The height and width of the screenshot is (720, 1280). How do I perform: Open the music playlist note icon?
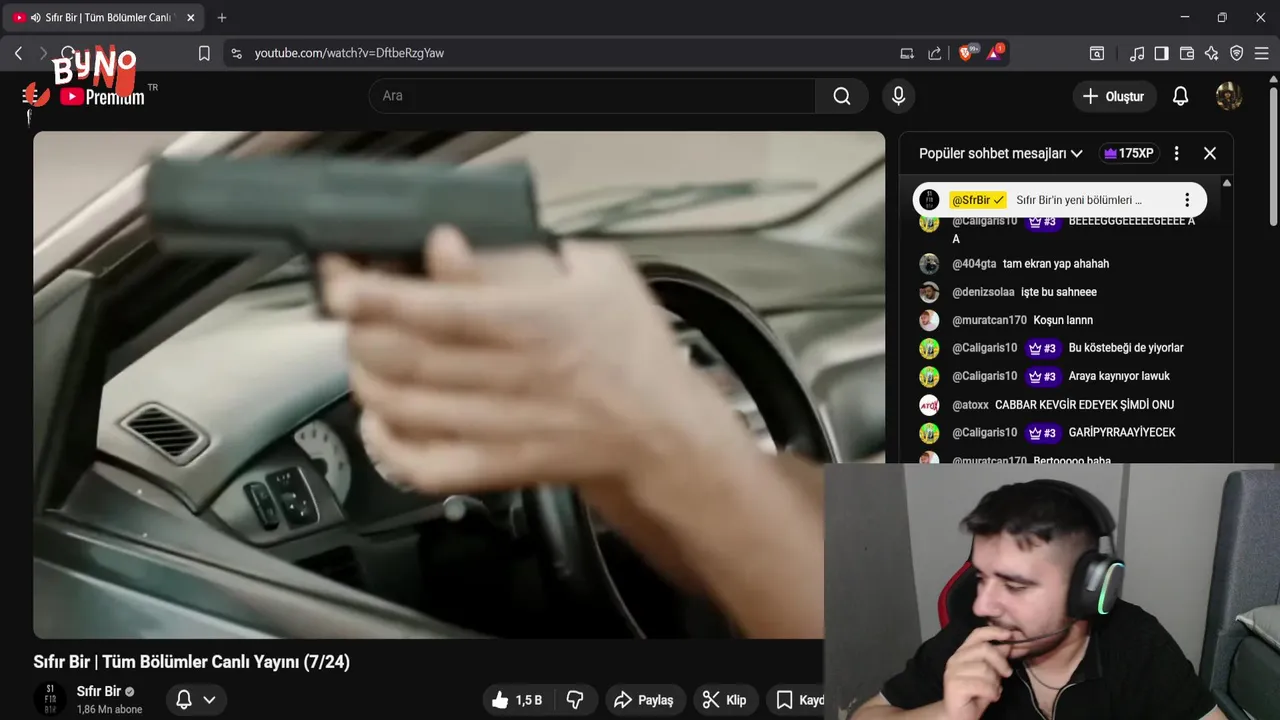[1137, 53]
